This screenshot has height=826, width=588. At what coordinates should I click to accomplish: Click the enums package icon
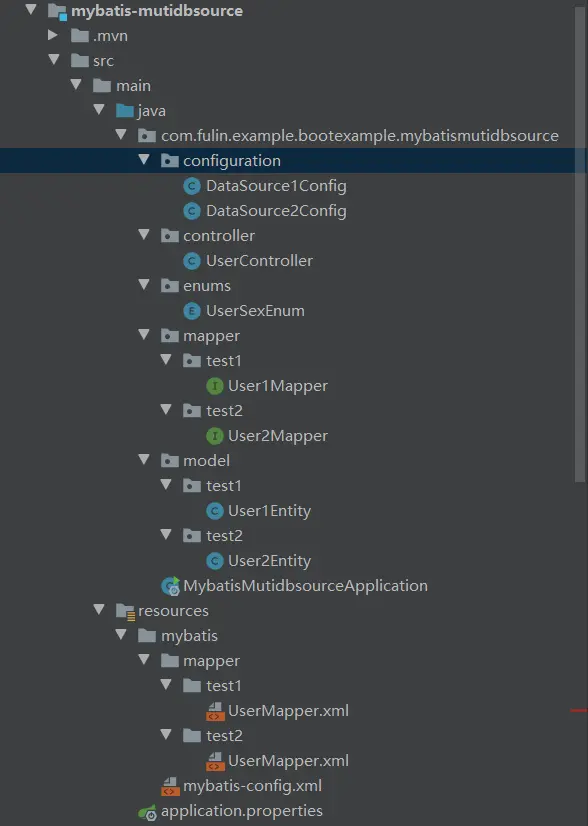click(x=169, y=286)
